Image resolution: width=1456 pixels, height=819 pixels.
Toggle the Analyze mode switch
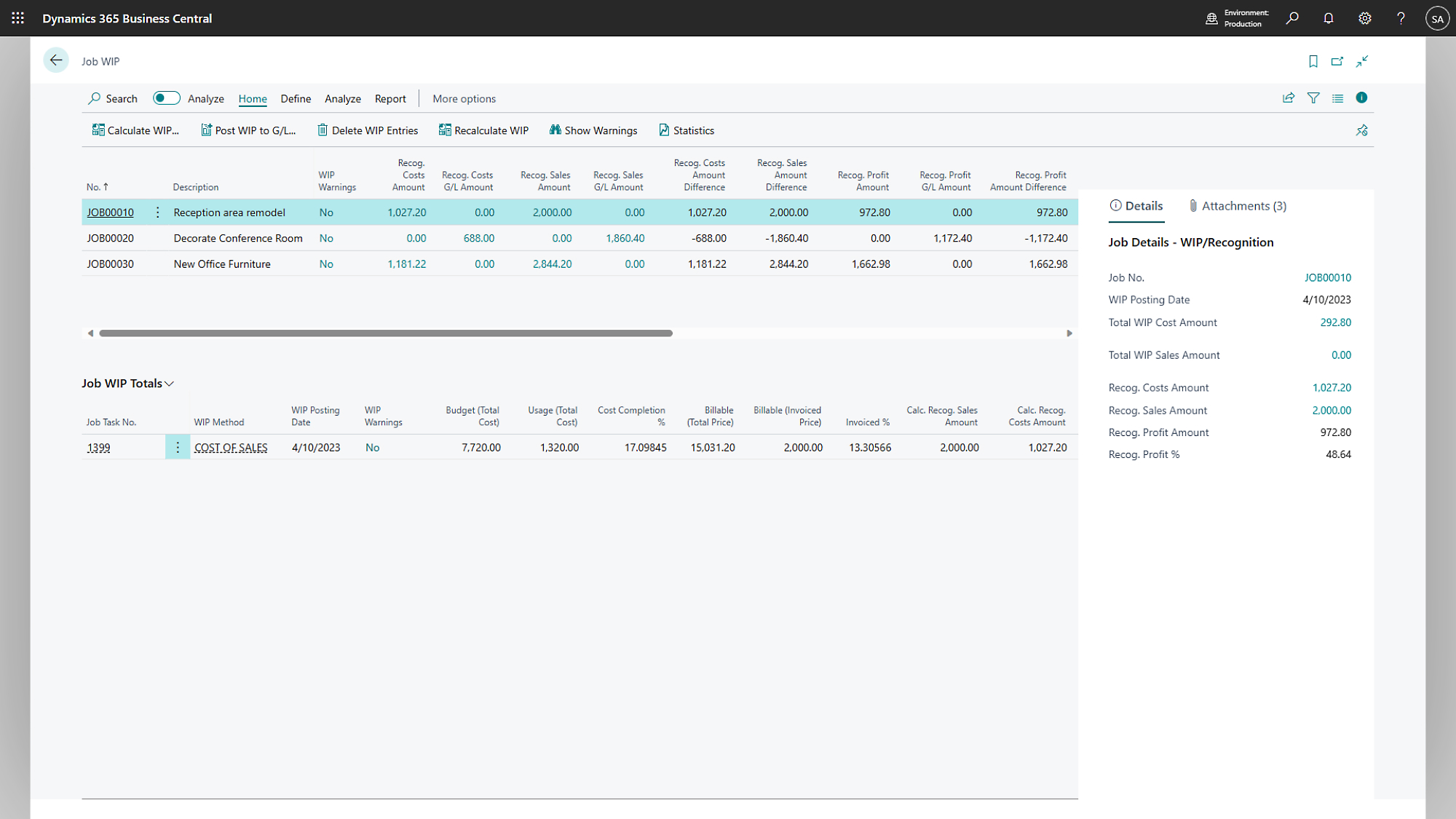click(165, 97)
